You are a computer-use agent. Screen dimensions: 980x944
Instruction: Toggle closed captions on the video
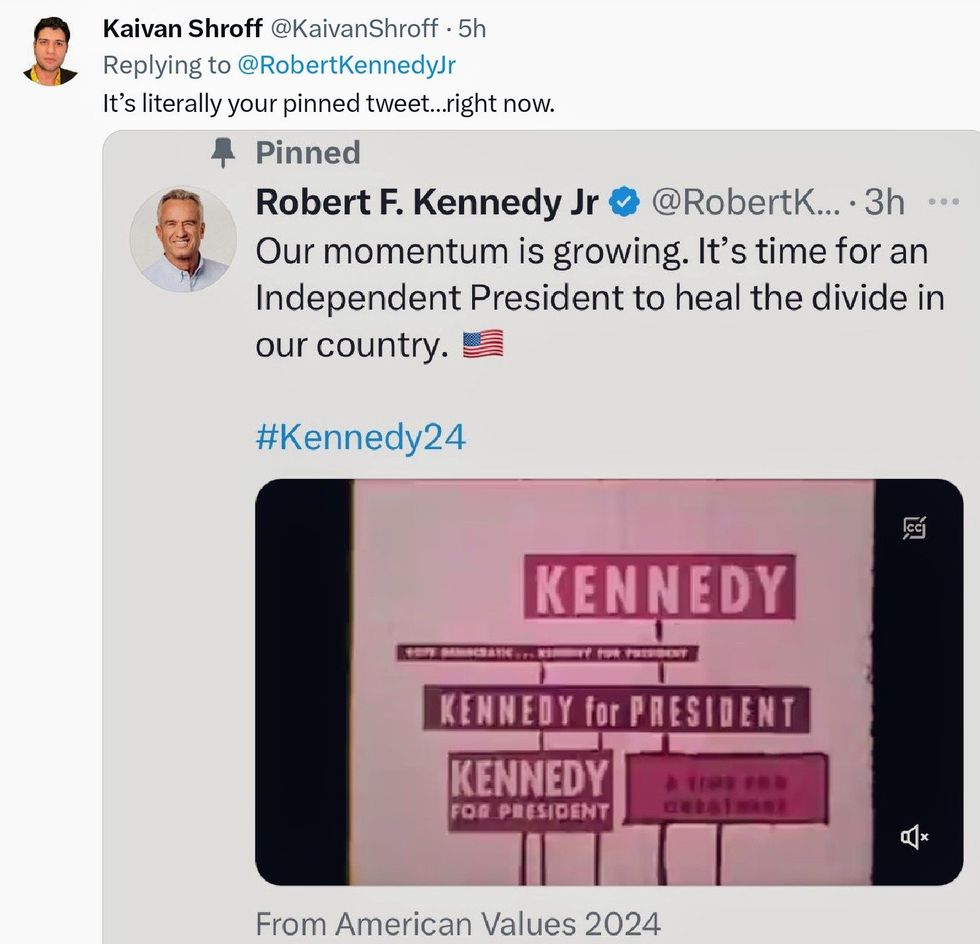(x=913, y=528)
